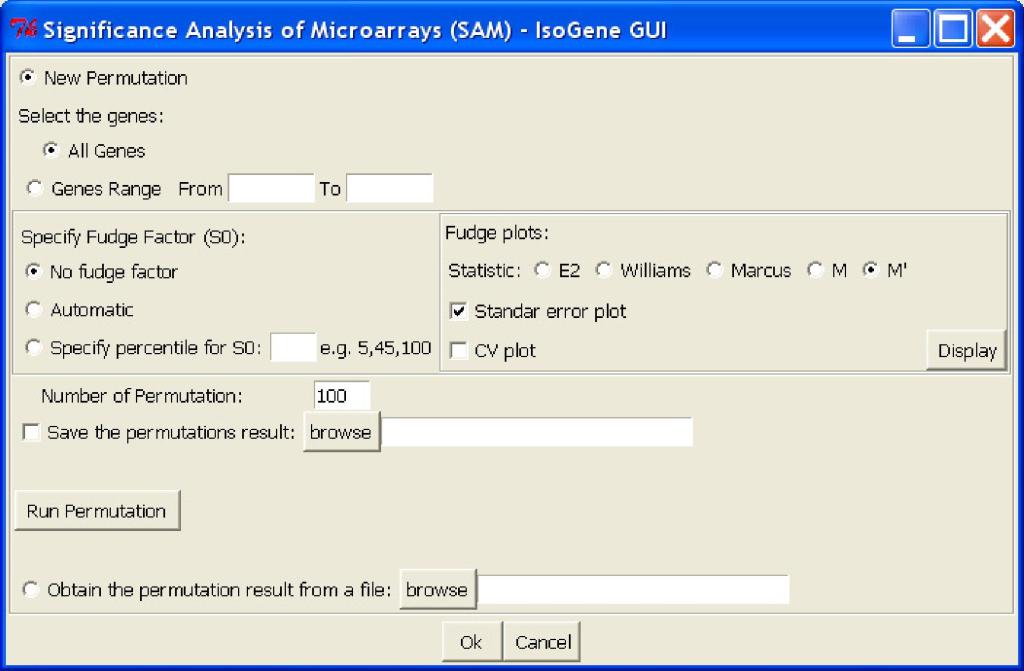Screen dimensions: 1024x671
Task: Choose the Williams statistic
Action: point(604,271)
